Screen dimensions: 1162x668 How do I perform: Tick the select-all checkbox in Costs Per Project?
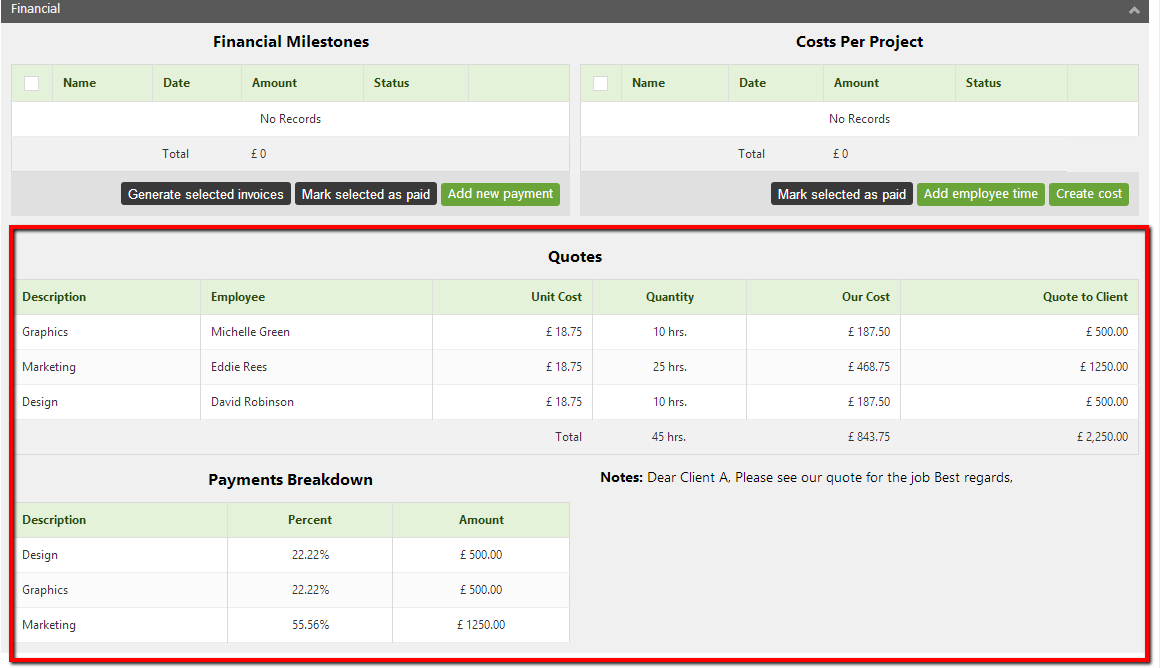pos(600,83)
